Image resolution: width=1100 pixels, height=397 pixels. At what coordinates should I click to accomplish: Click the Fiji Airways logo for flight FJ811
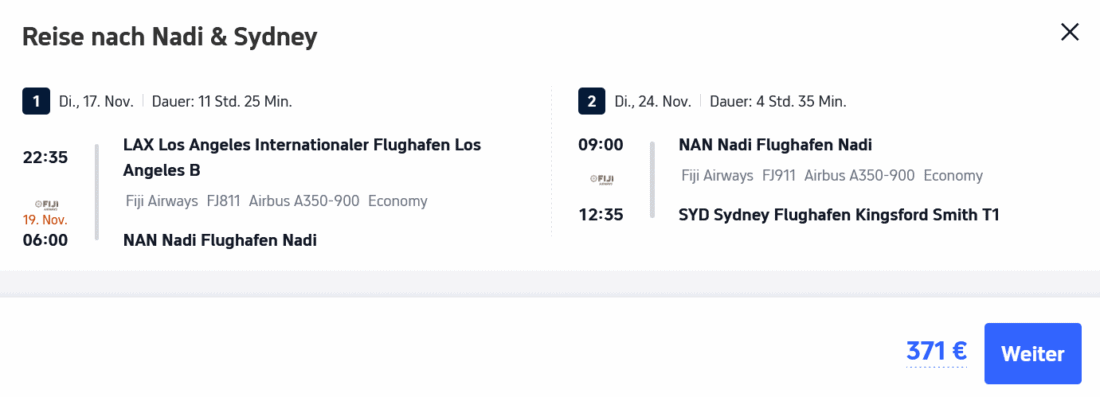(45, 204)
